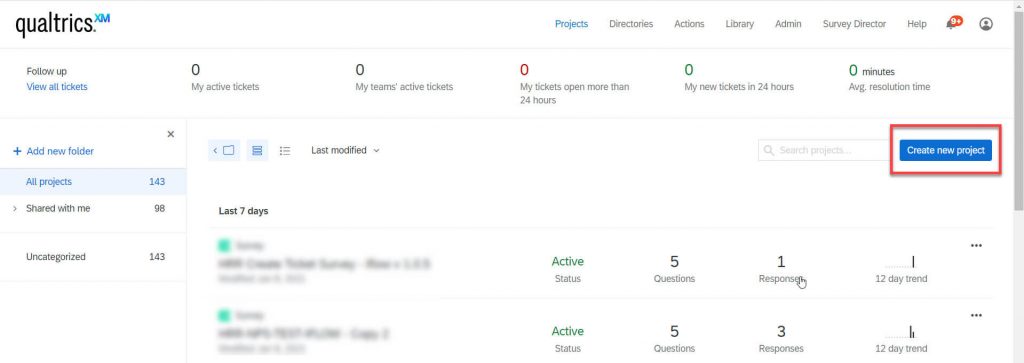This screenshot has width=1024, height=363.
Task: Click inside the Search projects field
Action: [824, 150]
